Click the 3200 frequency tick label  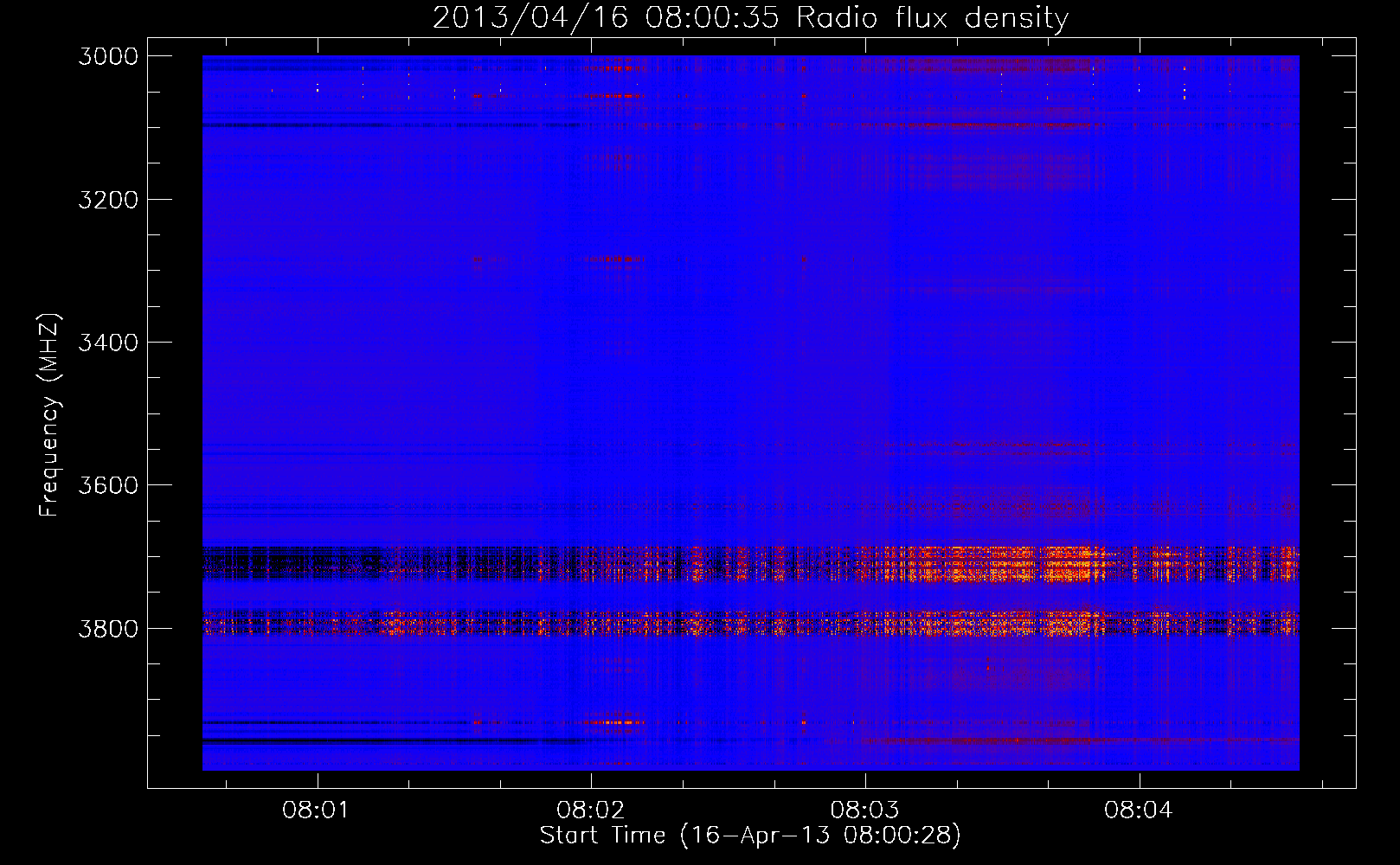(108, 200)
